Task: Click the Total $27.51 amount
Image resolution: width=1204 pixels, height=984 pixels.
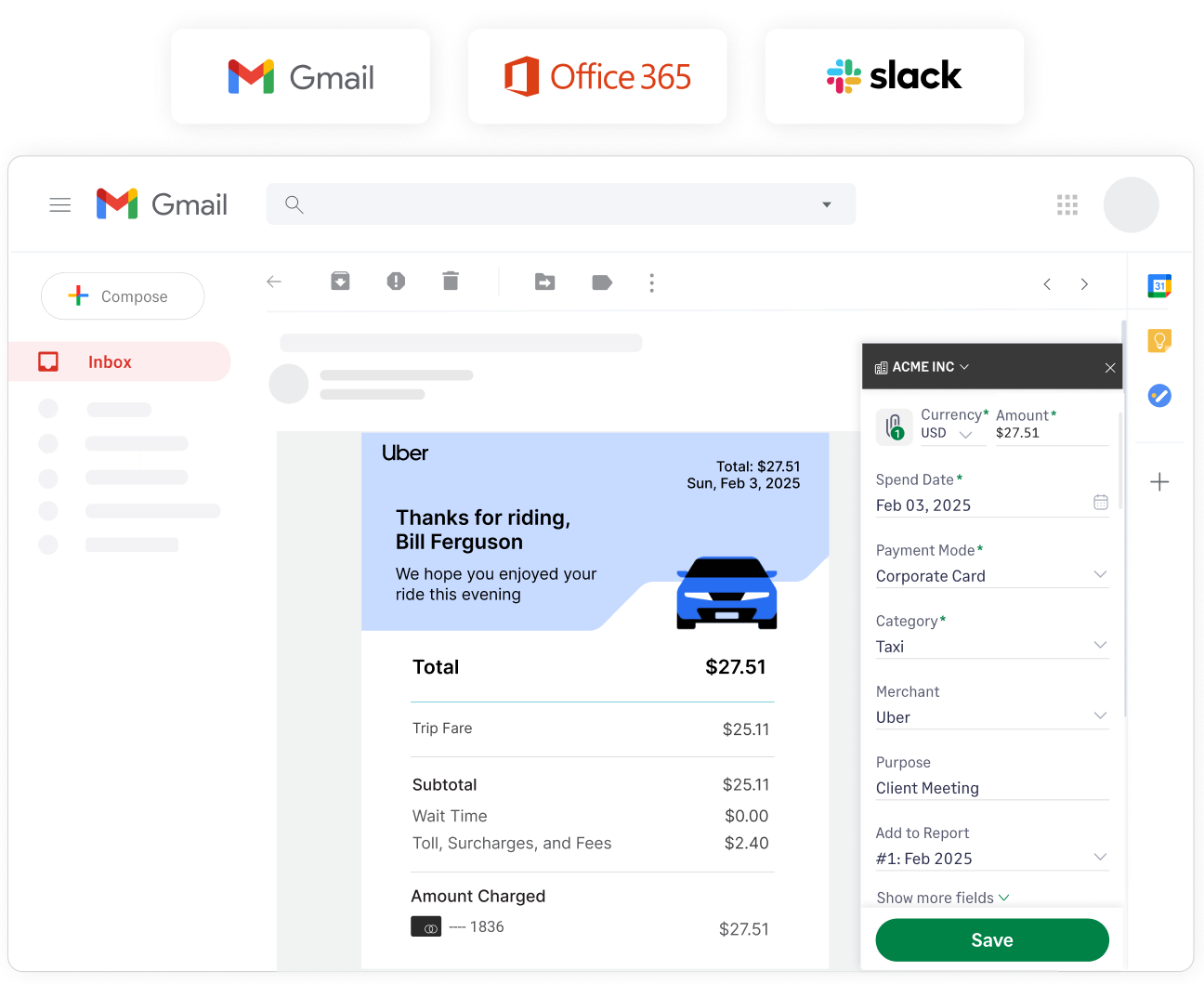Action: pos(736,667)
